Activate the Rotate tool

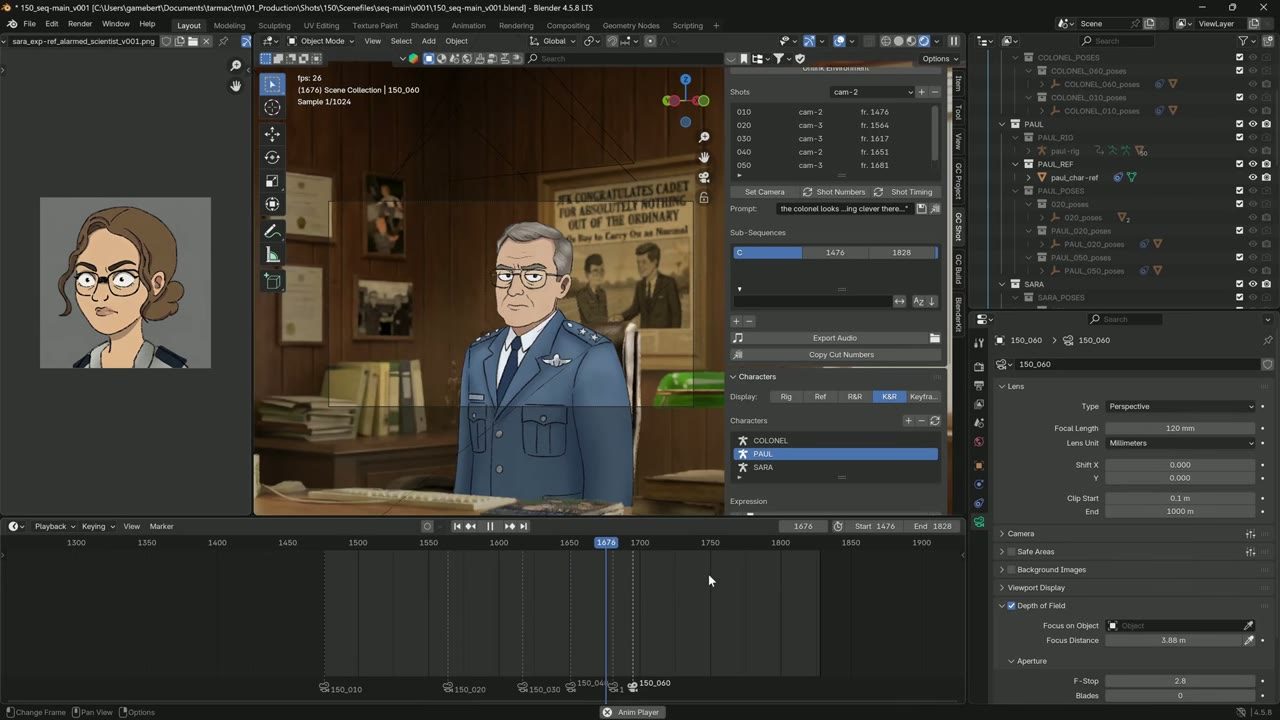[272, 157]
